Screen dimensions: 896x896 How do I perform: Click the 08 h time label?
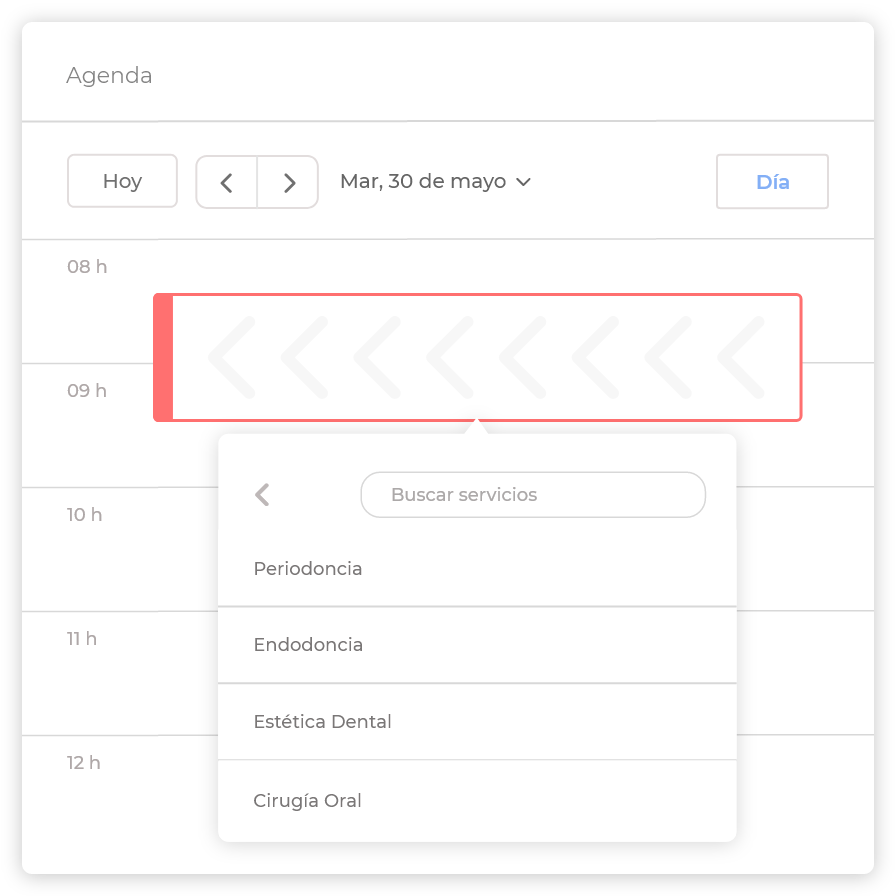tap(87, 267)
